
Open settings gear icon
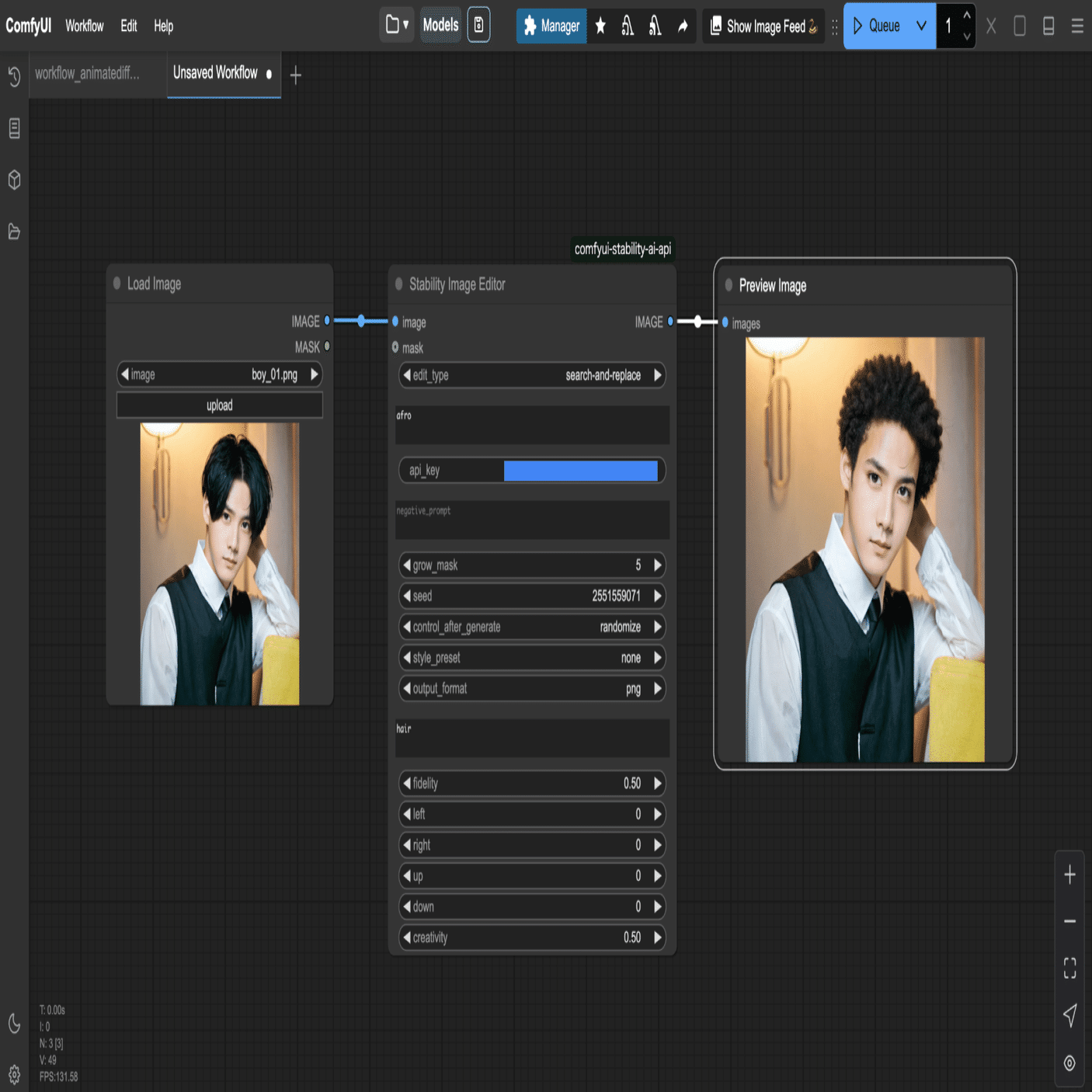coord(14,1075)
